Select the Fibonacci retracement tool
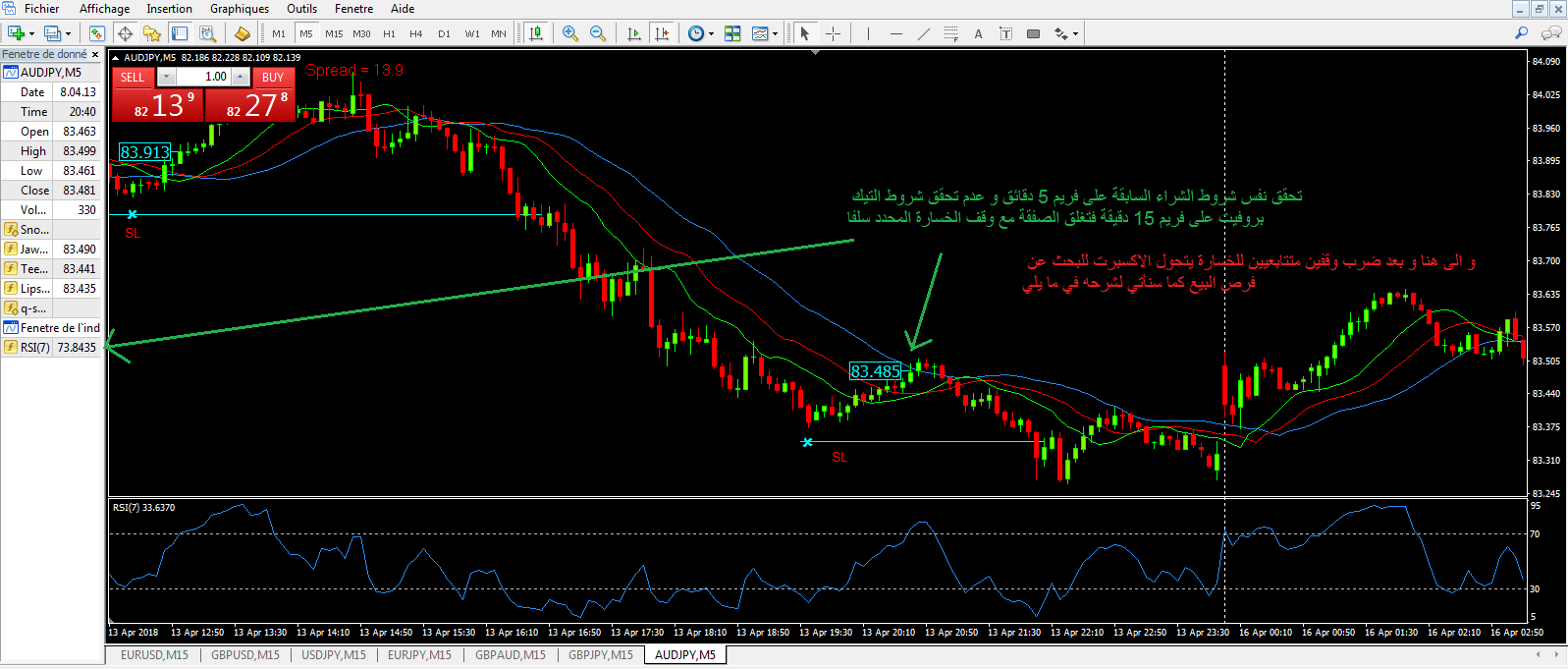The height and width of the screenshot is (669, 1568). 950,33
